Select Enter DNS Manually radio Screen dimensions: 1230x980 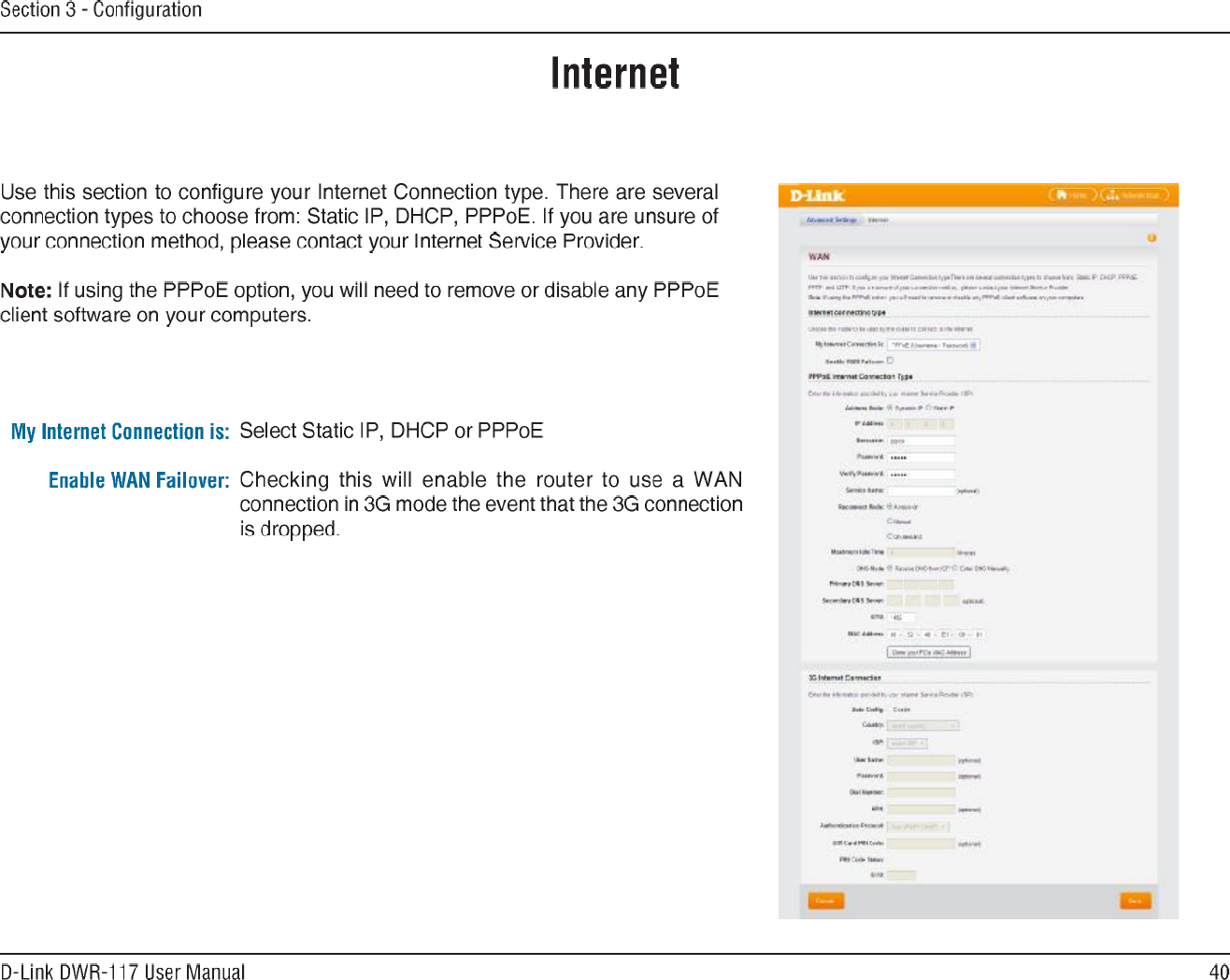(954, 568)
